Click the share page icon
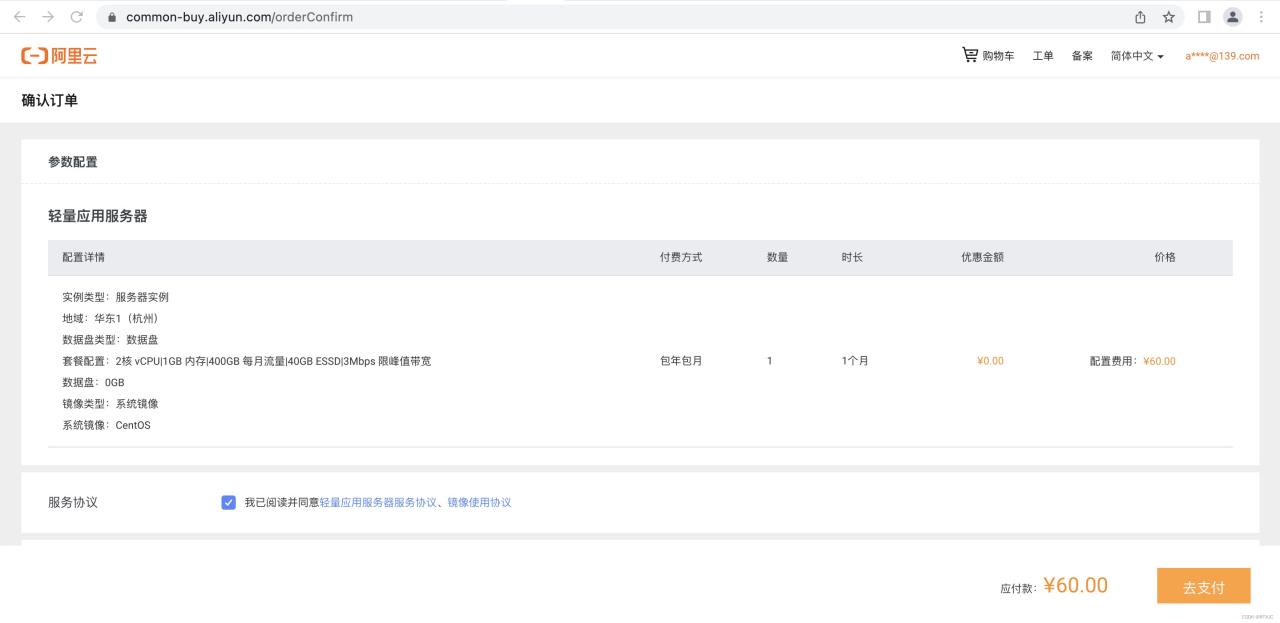The image size is (1280, 623). (1140, 17)
